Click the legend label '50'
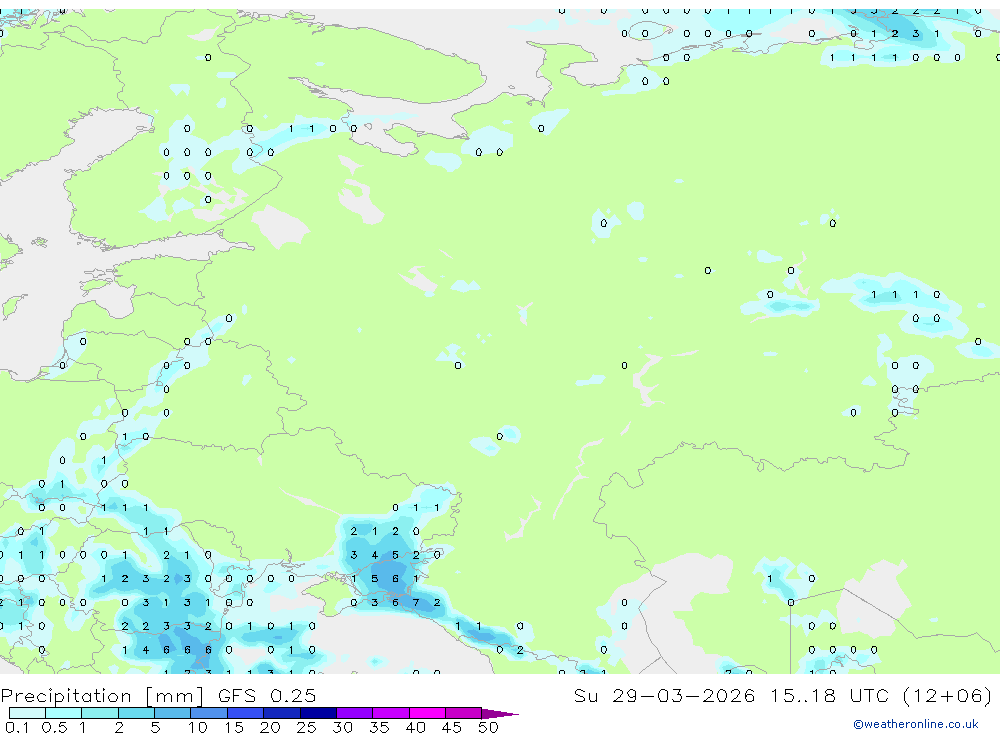Image resolution: width=1000 pixels, height=733 pixels. point(488,727)
